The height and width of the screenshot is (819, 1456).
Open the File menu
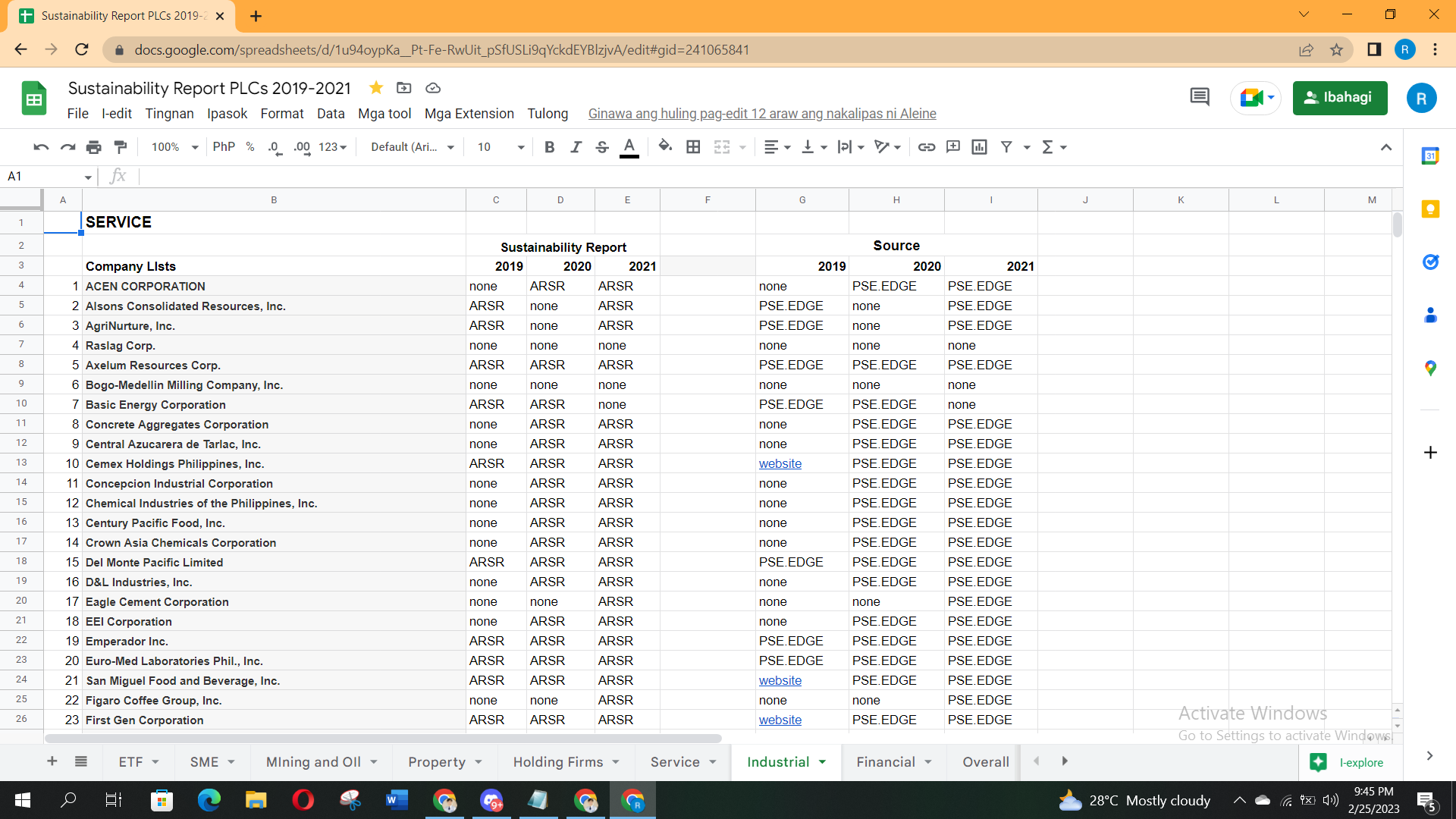coord(77,114)
